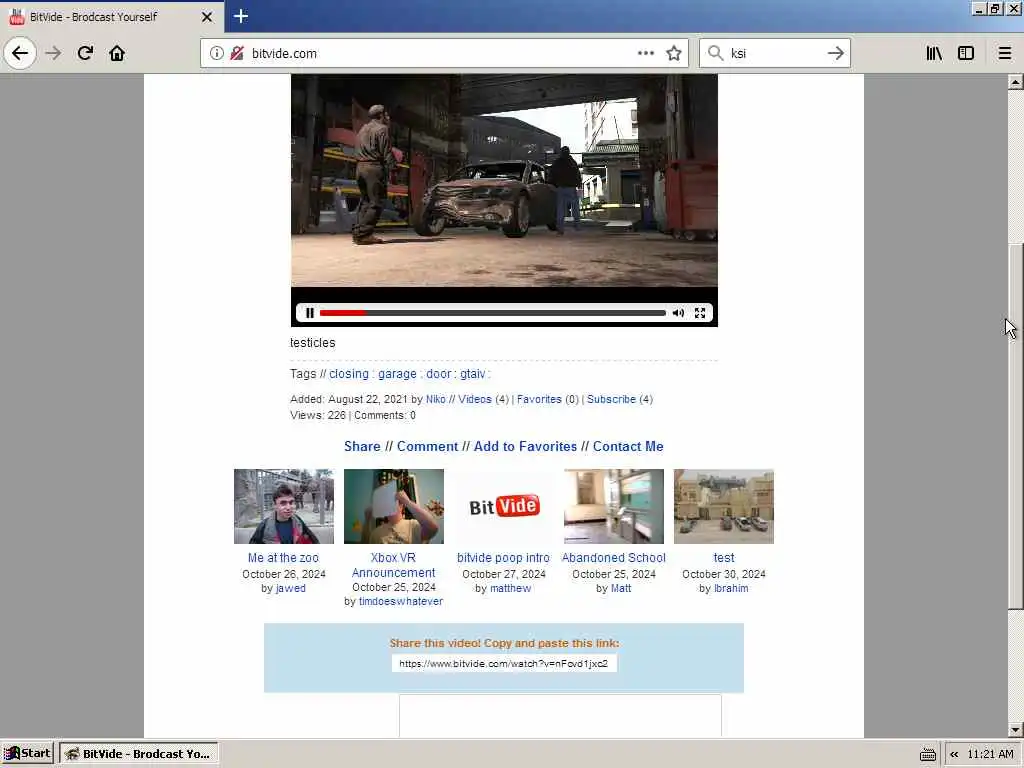Open the test video thumbnail

point(724,506)
